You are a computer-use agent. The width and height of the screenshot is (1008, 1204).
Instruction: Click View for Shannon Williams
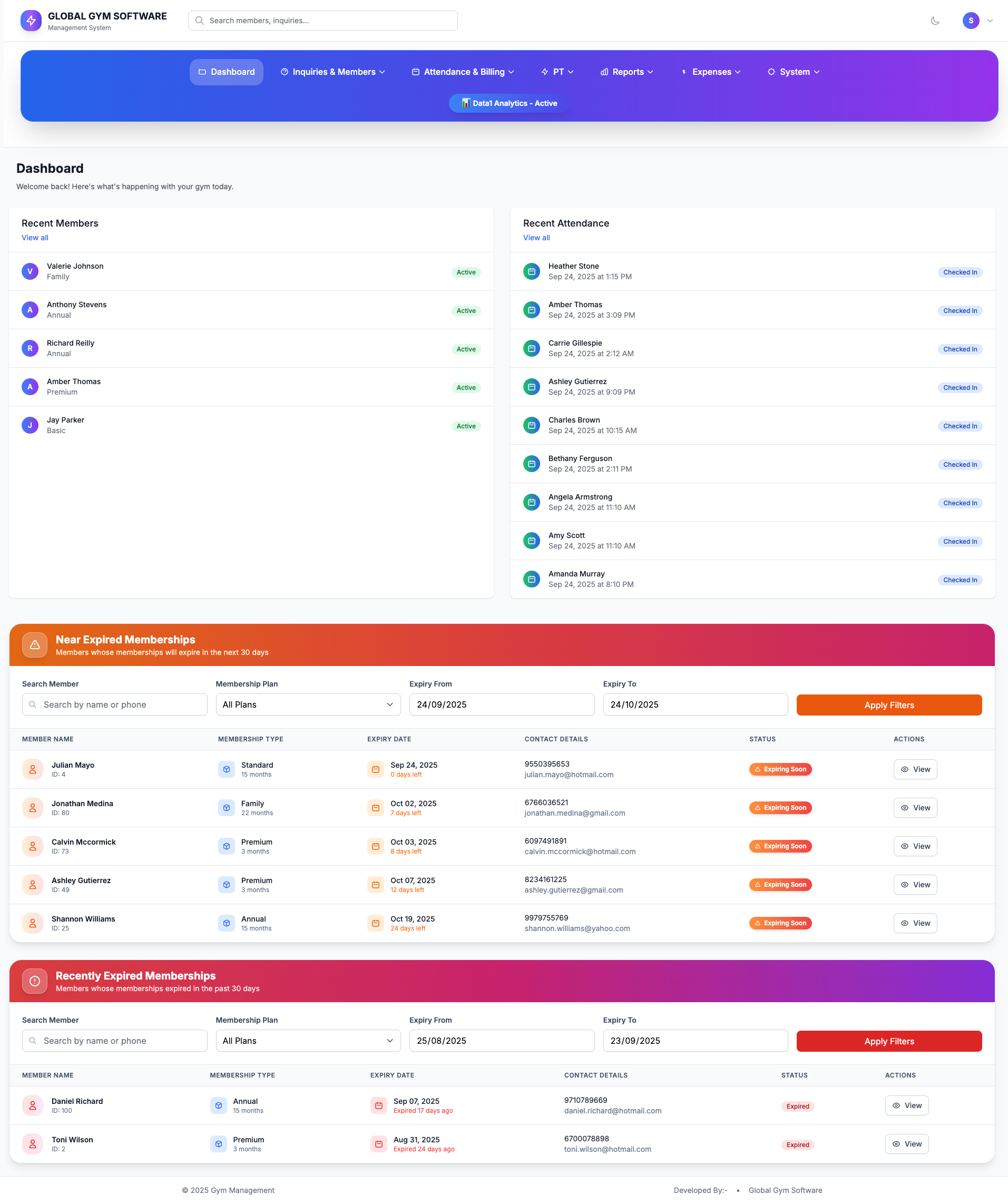(x=915, y=923)
